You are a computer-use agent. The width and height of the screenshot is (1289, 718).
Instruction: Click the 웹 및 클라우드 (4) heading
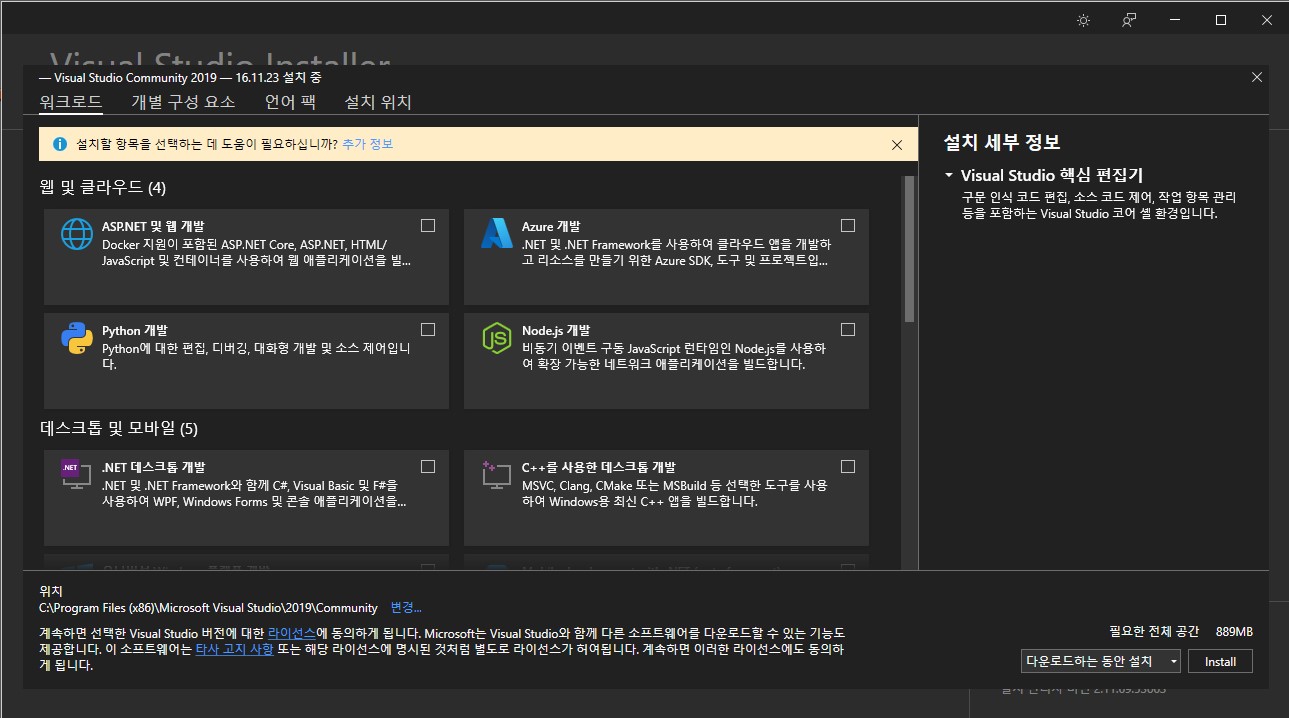point(103,187)
